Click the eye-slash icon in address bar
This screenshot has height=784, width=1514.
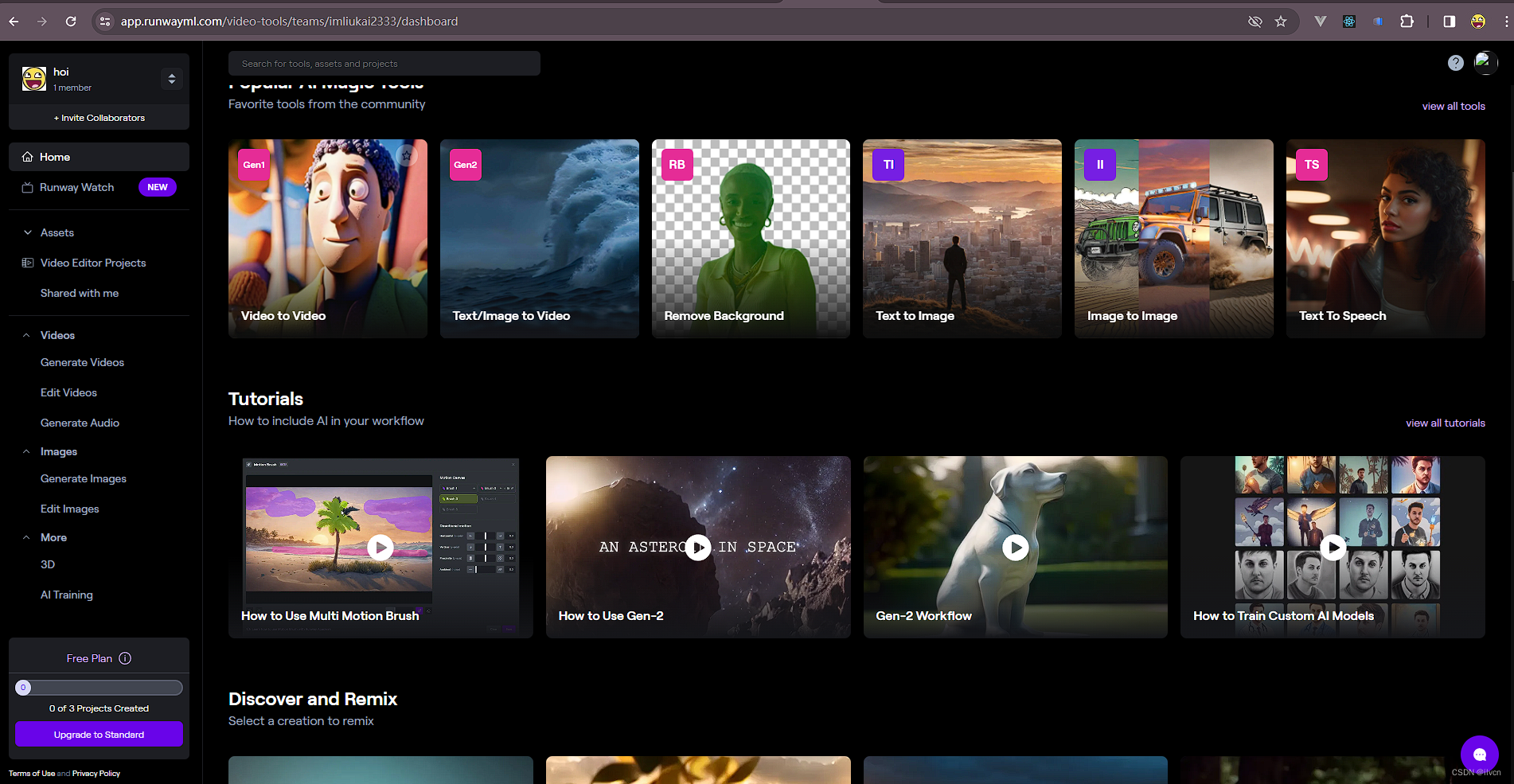[x=1255, y=21]
